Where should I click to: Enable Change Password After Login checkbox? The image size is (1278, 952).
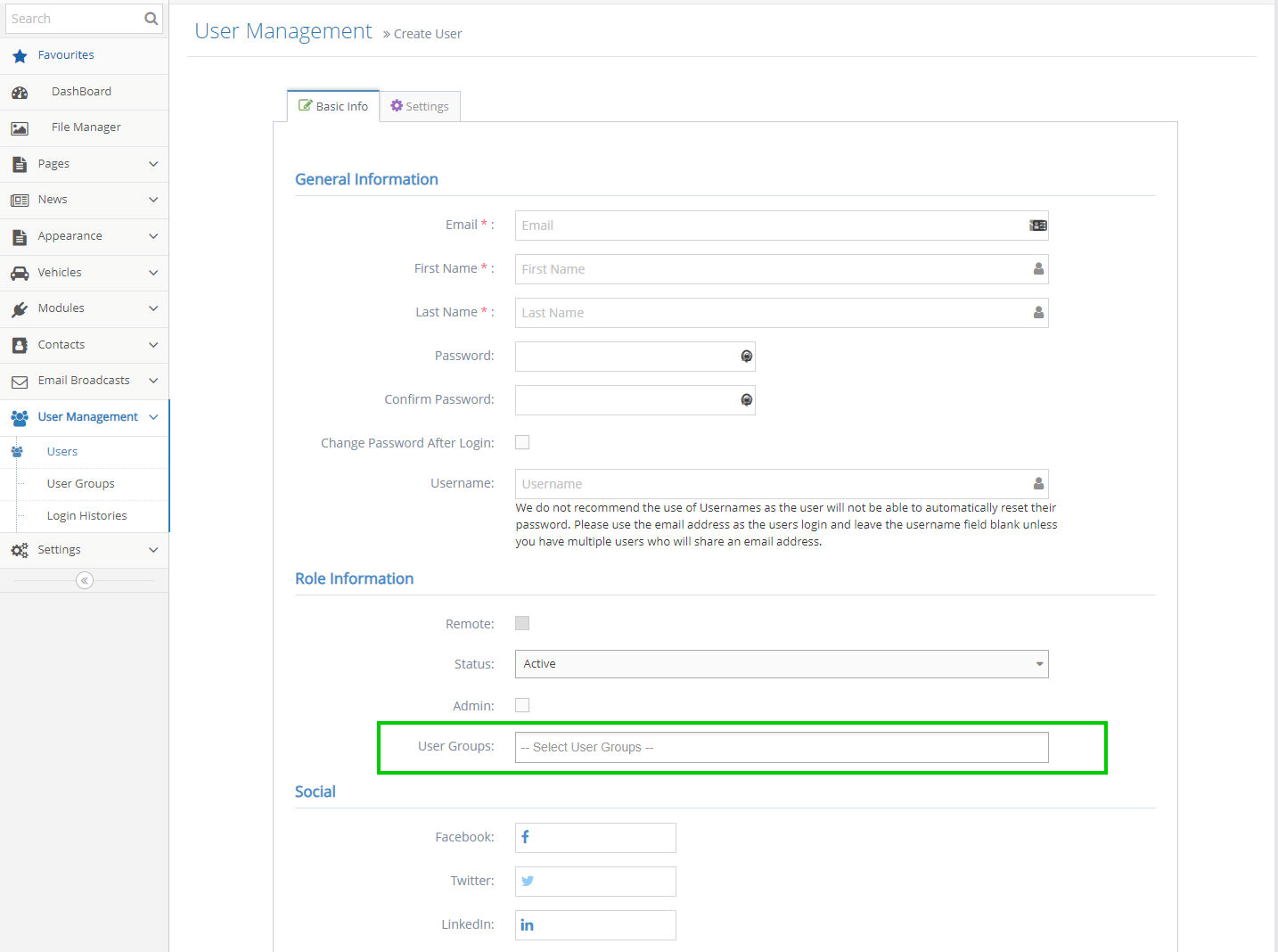click(522, 443)
